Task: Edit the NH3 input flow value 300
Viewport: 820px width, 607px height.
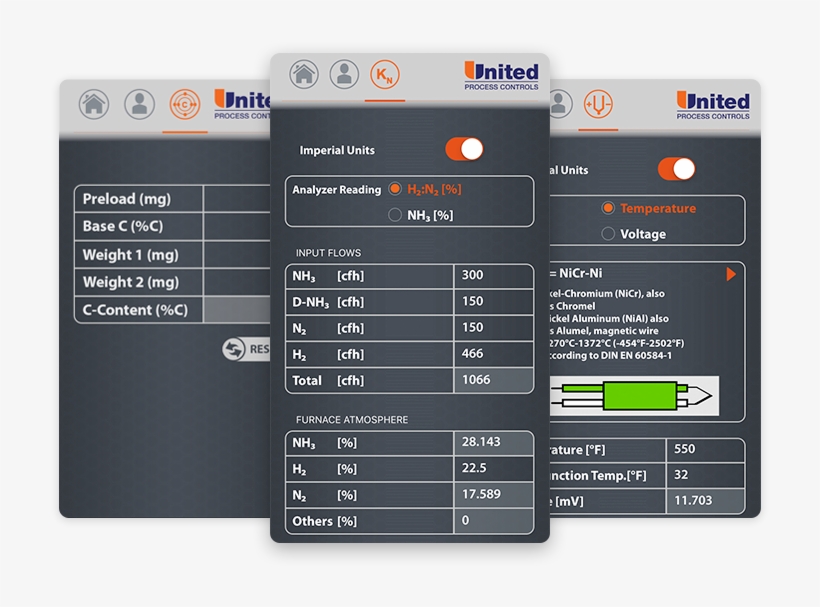Action: (493, 274)
